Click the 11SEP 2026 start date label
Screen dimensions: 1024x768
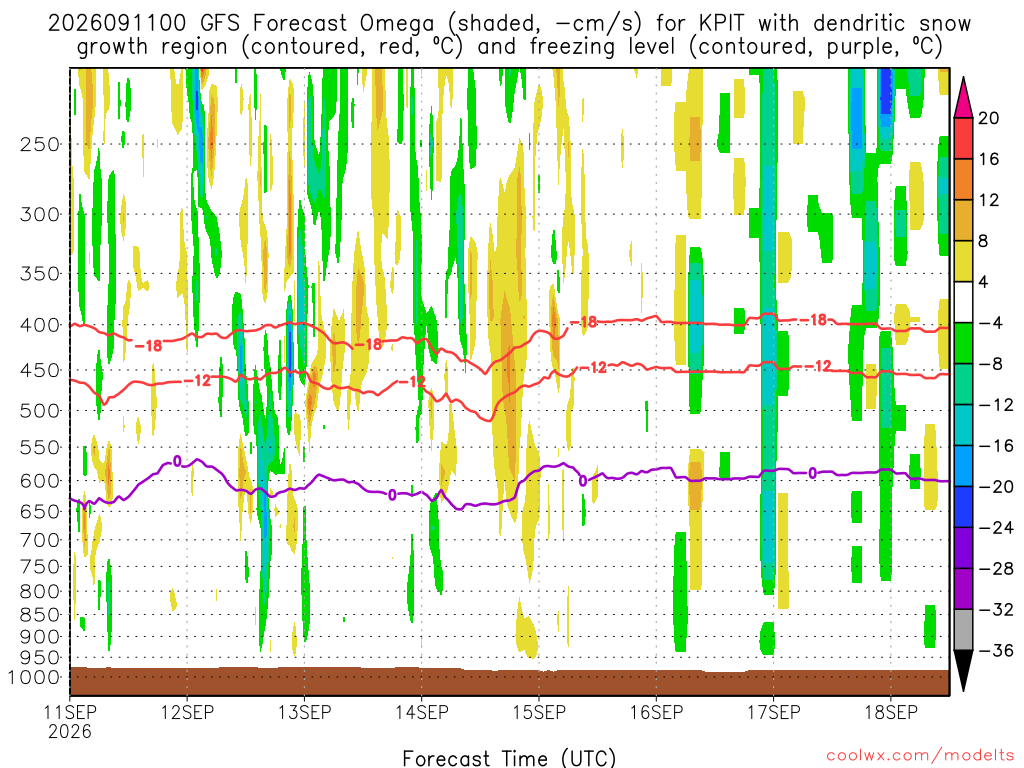pos(70,722)
